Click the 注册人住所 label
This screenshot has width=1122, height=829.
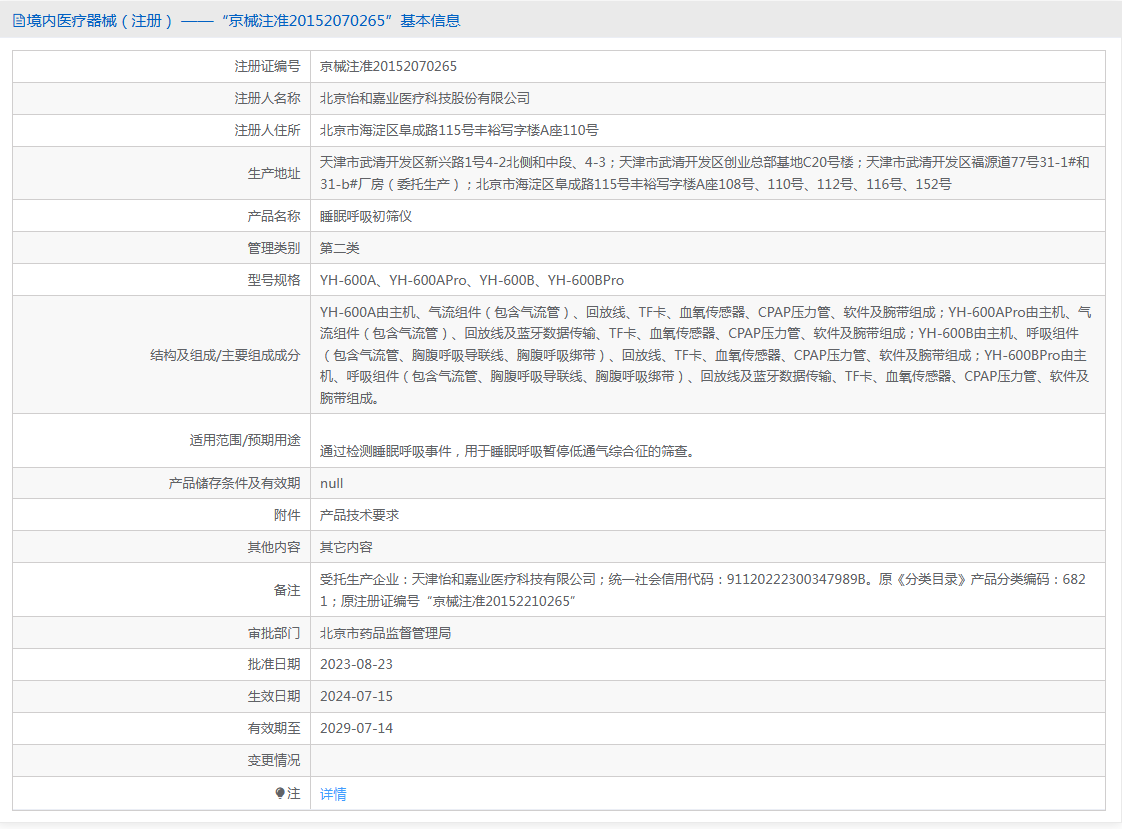pyautogui.click(x=267, y=130)
